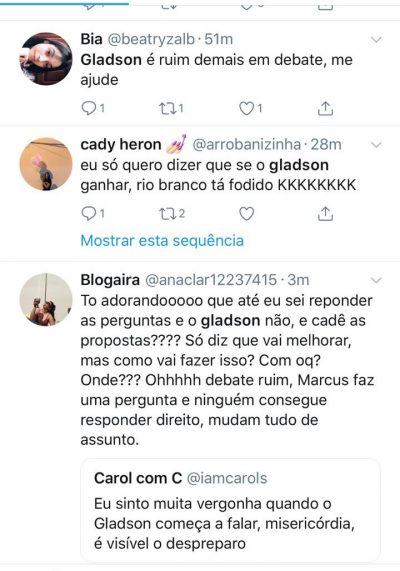Open quoted tweet from Carol com C
The height and width of the screenshot is (571, 400).
pos(231,511)
